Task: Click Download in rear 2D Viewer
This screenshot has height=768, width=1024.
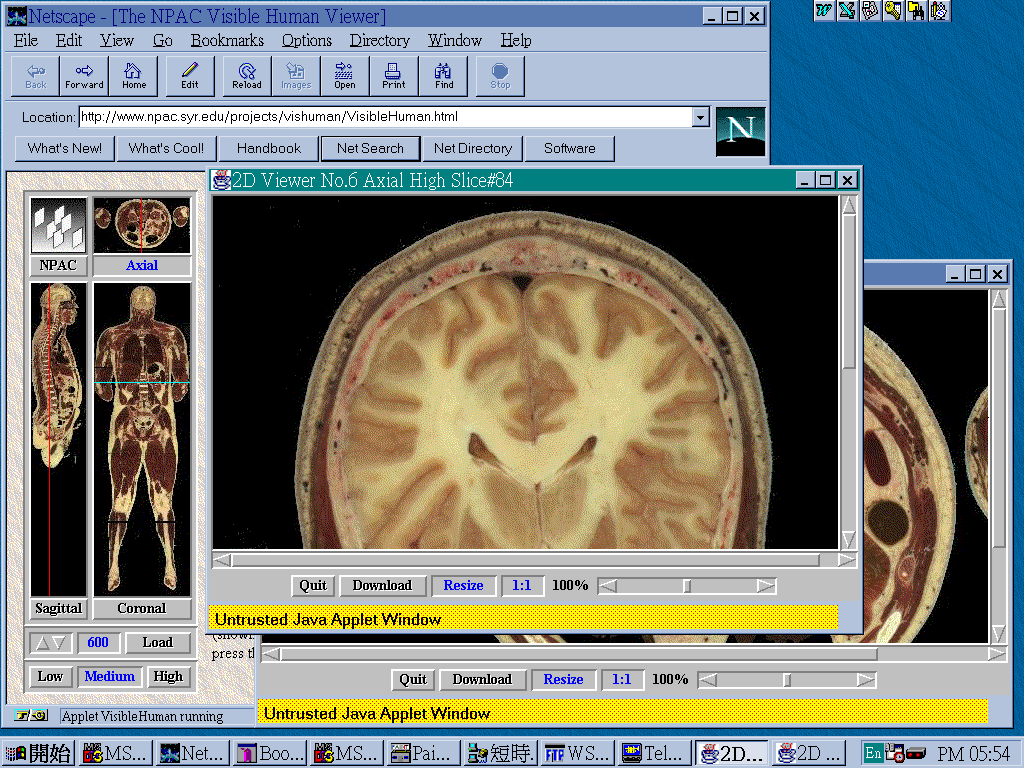Action: click(482, 680)
